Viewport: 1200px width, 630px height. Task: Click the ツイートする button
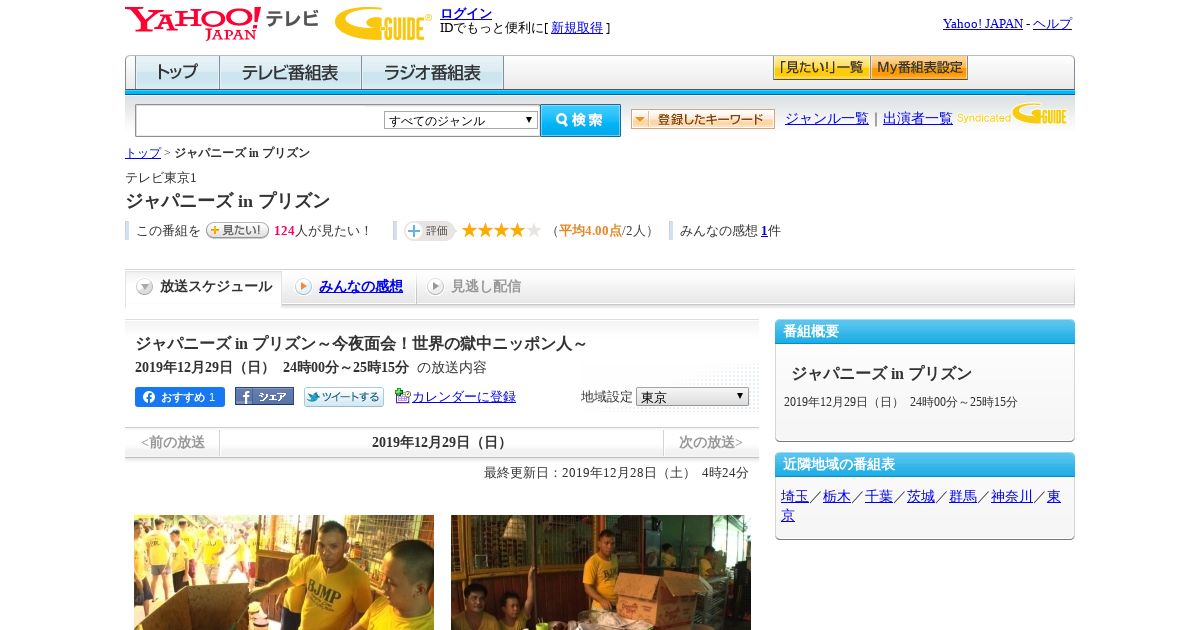coord(344,397)
